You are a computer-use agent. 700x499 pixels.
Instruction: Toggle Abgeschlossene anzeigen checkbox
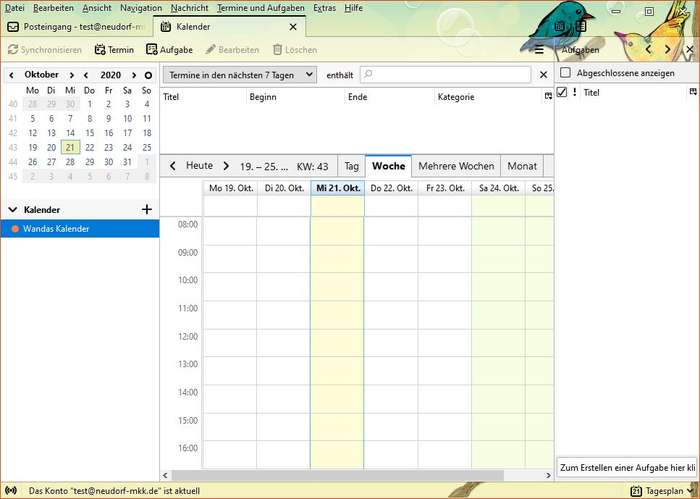pos(566,73)
